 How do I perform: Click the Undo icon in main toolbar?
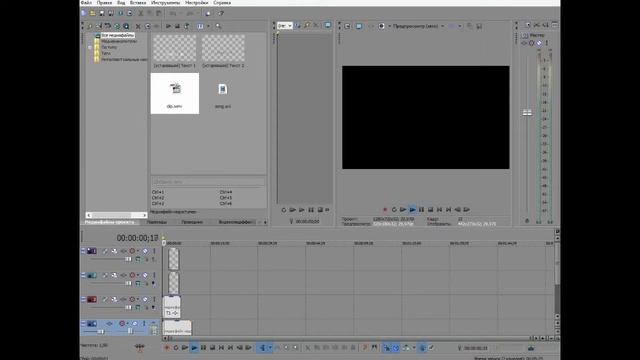click(173, 13)
